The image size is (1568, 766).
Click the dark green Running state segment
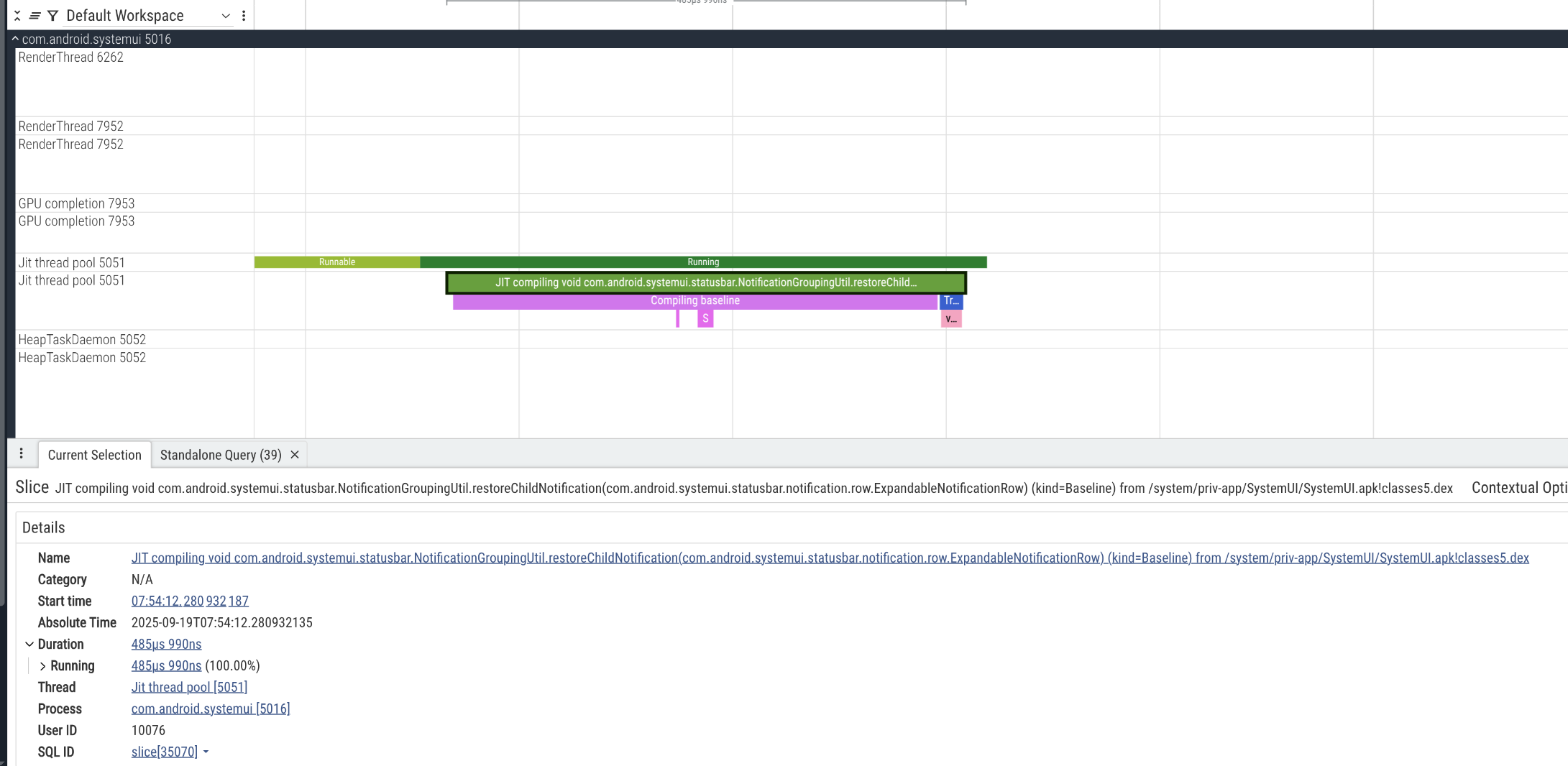pyautogui.click(x=702, y=262)
